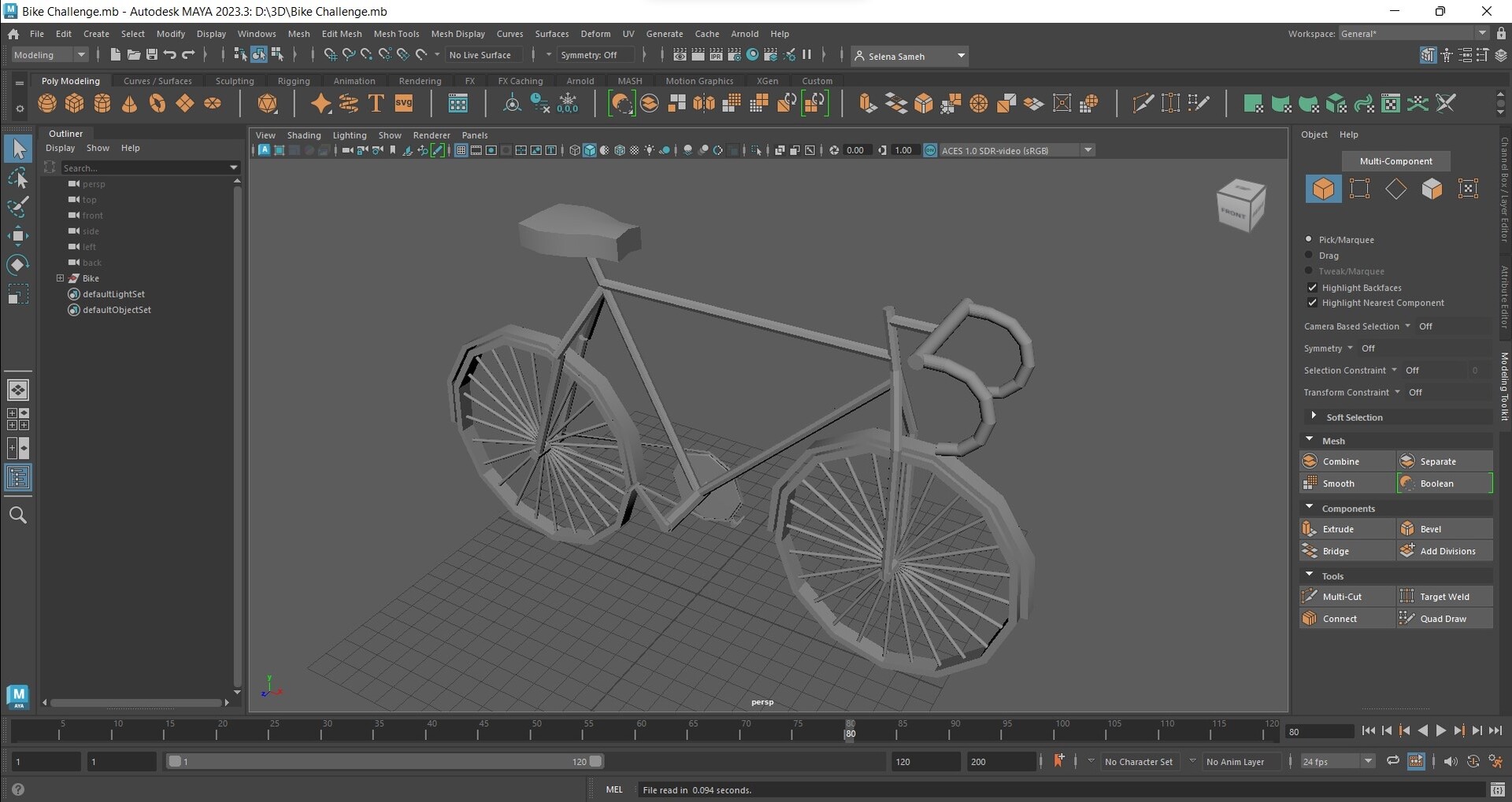Select the polygon Type text tool

[376, 104]
